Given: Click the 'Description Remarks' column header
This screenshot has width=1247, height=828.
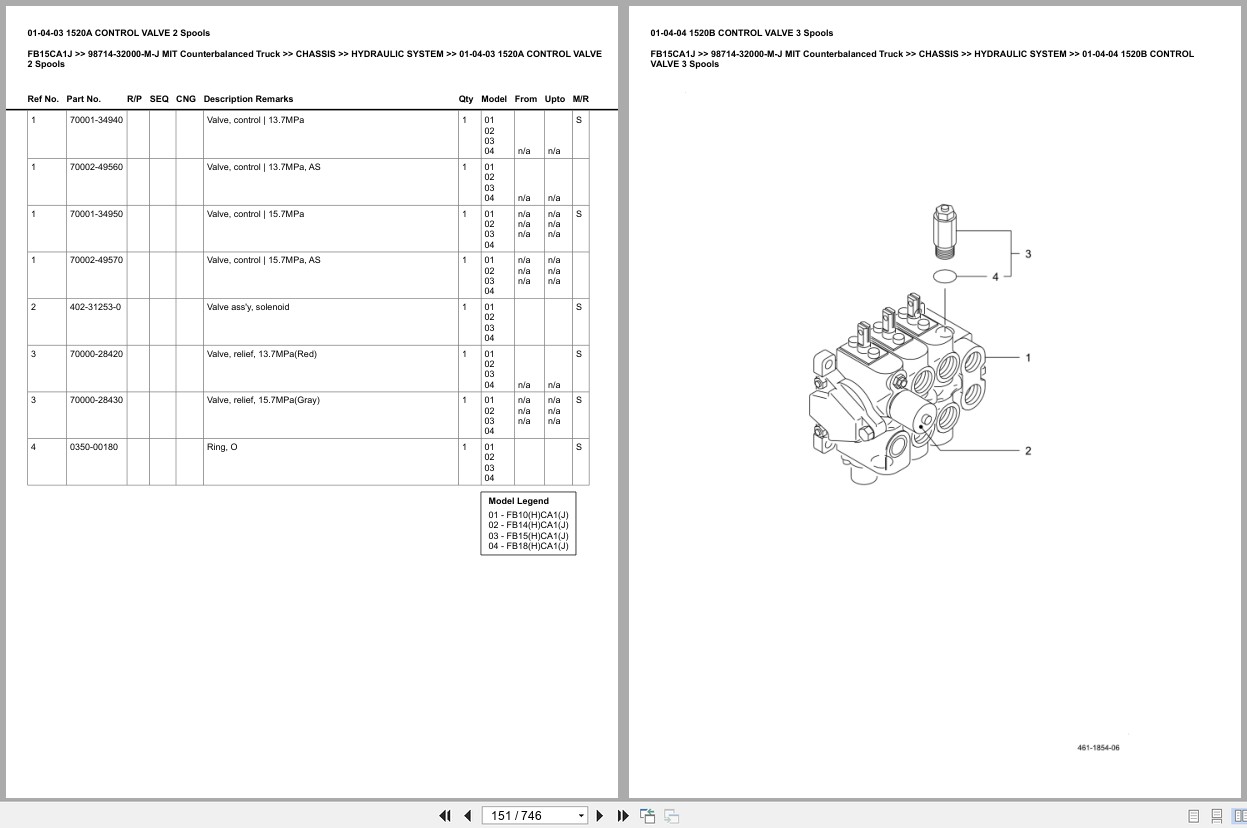Looking at the screenshot, I should [248, 99].
